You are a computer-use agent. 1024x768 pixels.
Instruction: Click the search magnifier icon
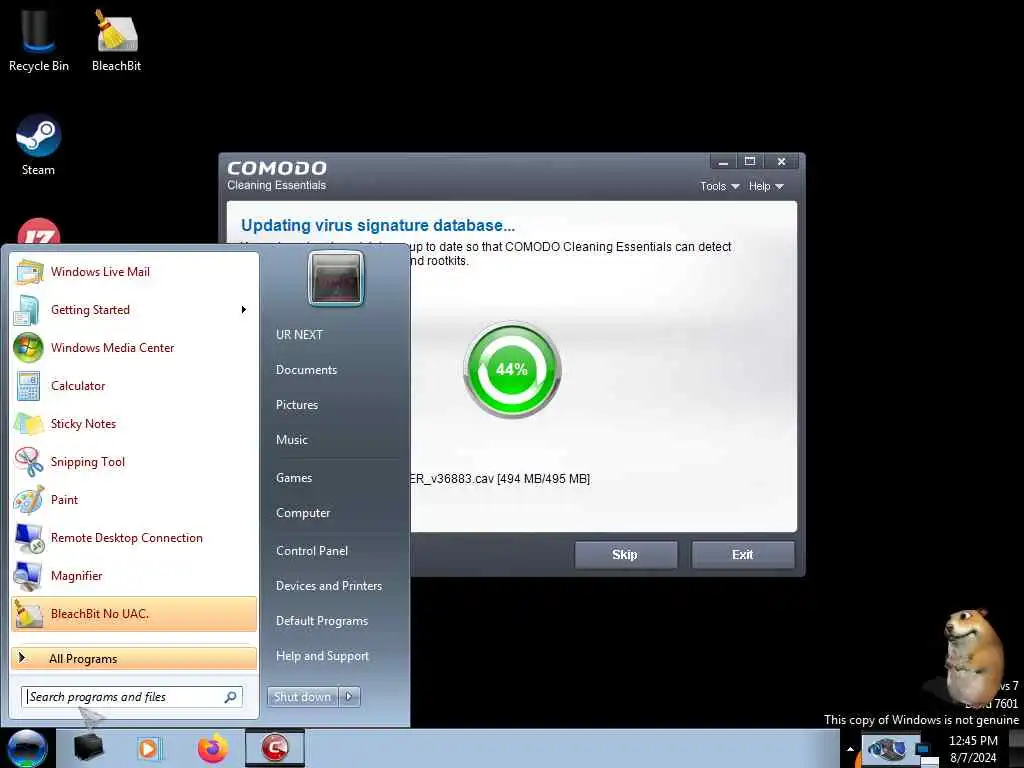click(231, 697)
